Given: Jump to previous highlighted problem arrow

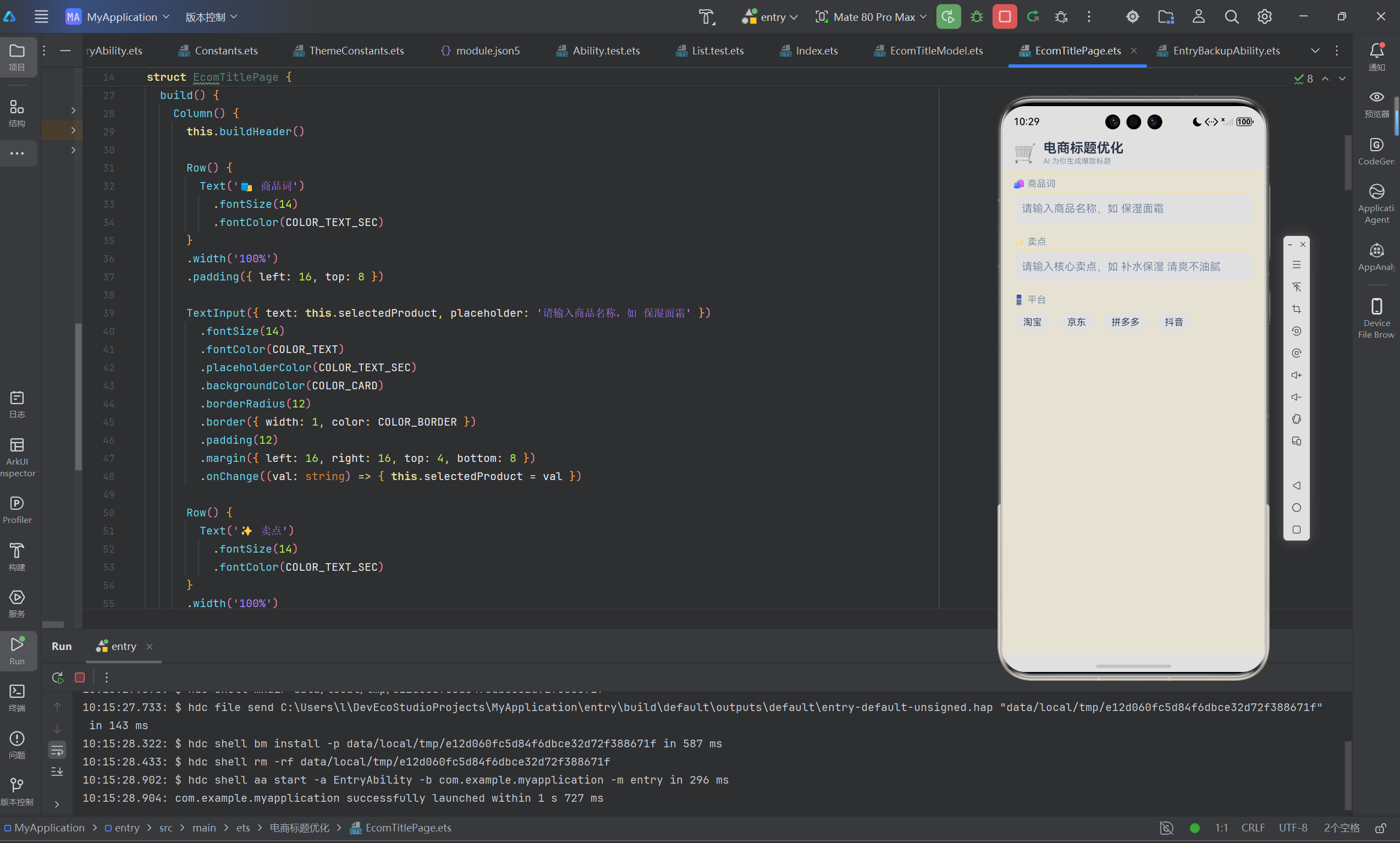Looking at the screenshot, I should pyautogui.click(x=1325, y=79).
